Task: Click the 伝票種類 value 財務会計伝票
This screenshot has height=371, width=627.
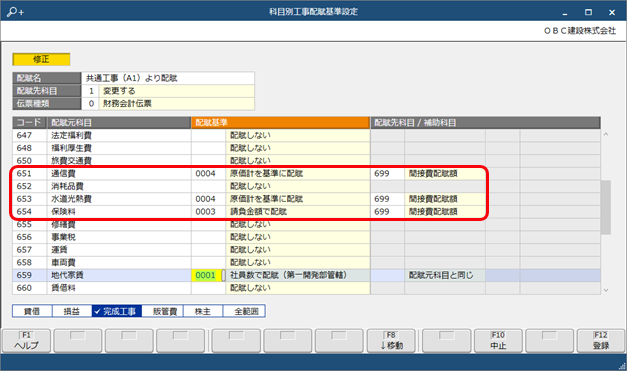Action: [x=176, y=104]
